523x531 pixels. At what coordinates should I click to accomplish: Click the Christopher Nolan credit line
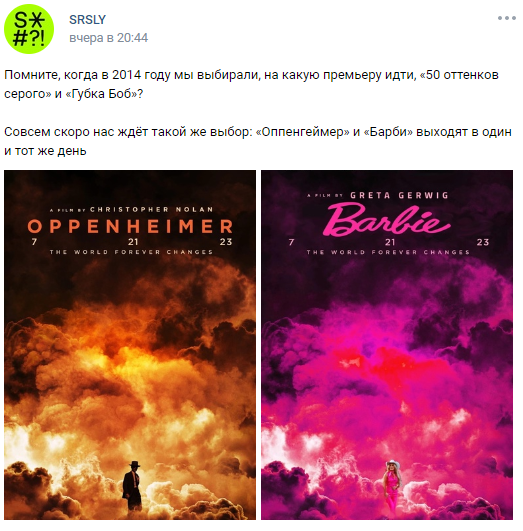[x=131, y=210]
